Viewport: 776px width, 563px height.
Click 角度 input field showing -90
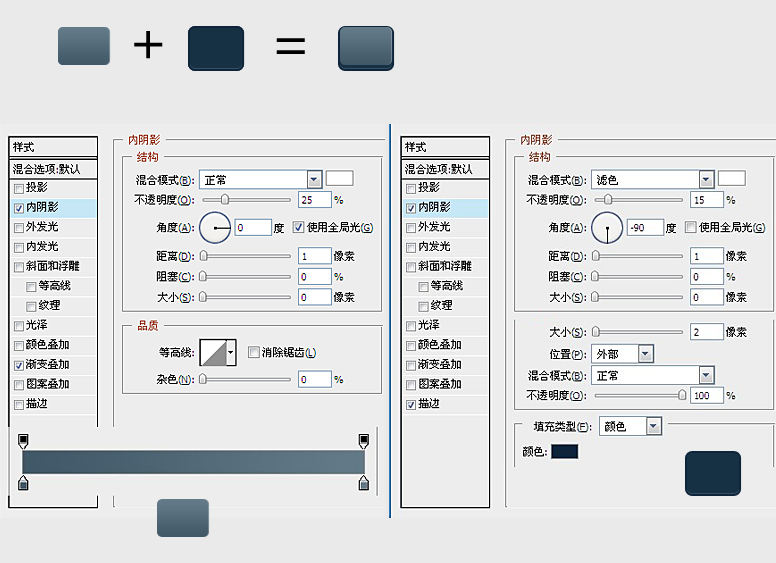coord(645,228)
